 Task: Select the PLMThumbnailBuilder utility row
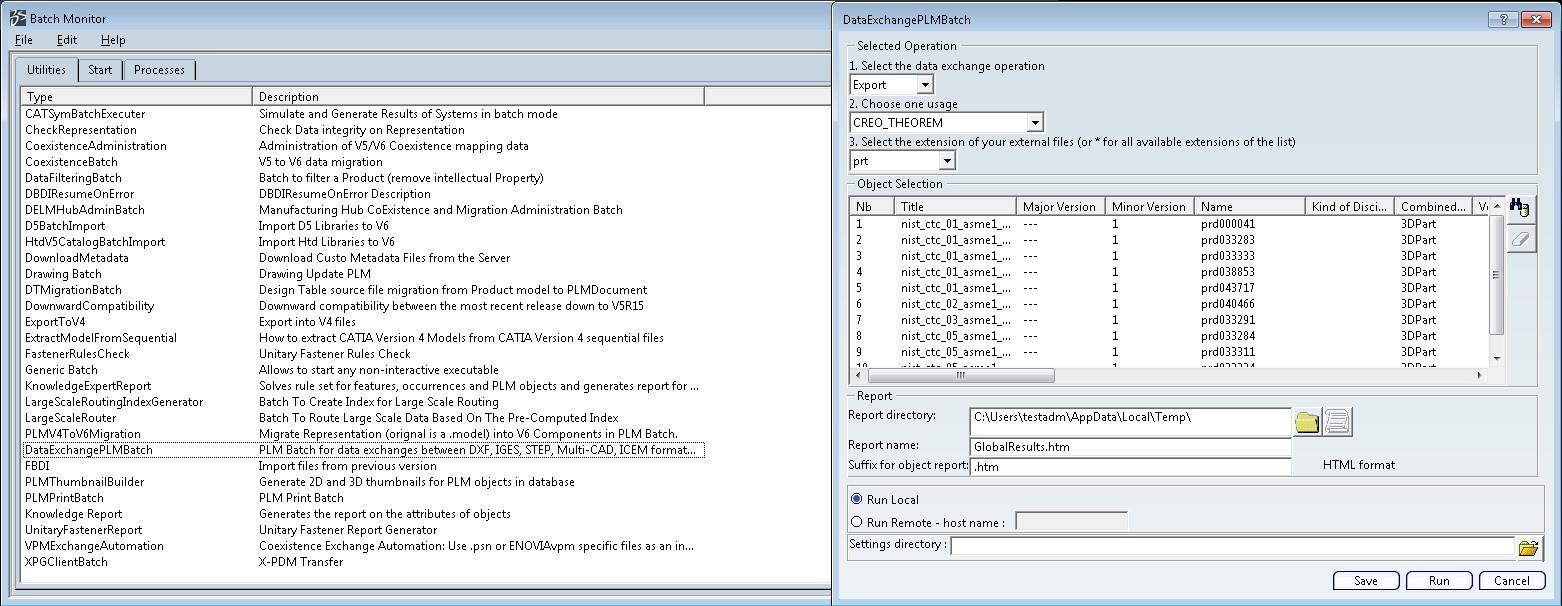coord(363,482)
